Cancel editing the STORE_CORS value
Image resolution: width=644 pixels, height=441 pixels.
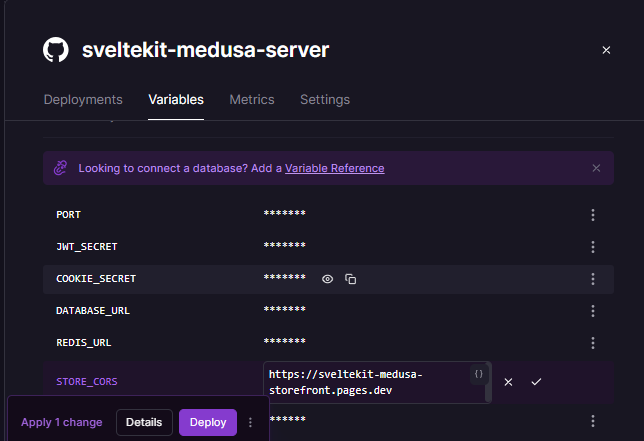pyautogui.click(x=508, y=382)
